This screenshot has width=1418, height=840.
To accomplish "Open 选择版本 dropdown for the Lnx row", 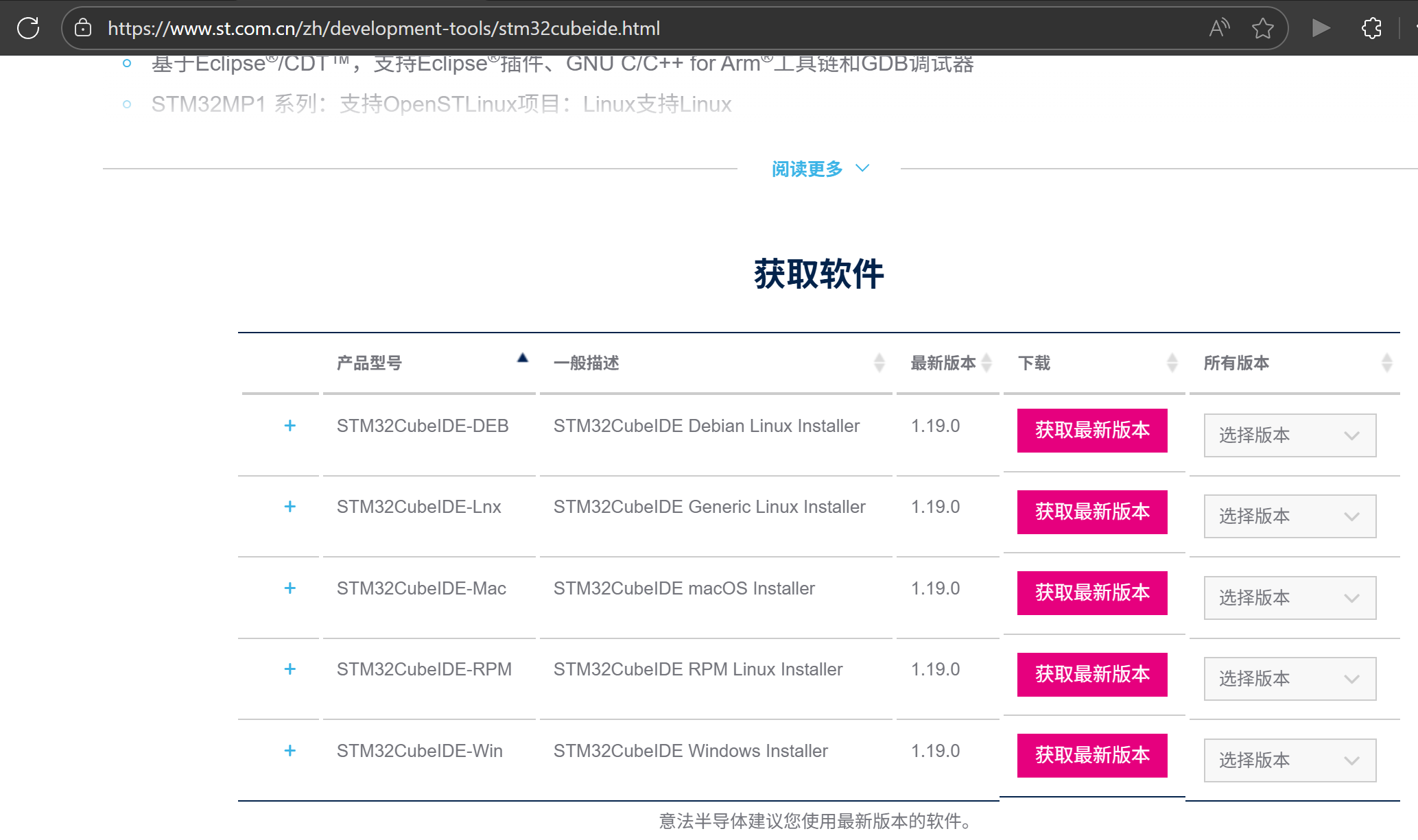I will (x=1290, y=516).
